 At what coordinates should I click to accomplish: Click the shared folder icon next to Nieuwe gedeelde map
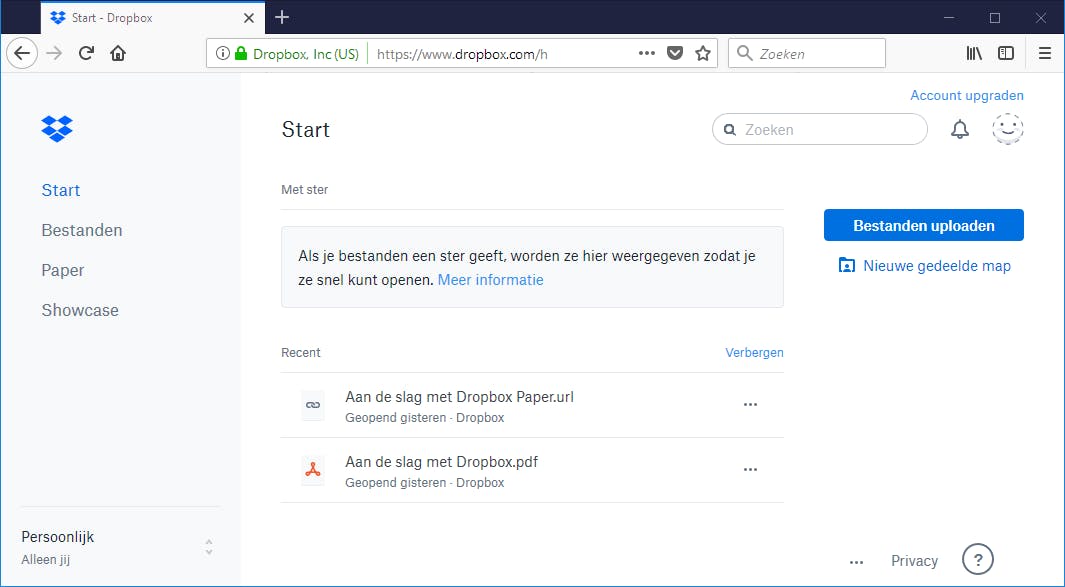(x=847, y=265)
